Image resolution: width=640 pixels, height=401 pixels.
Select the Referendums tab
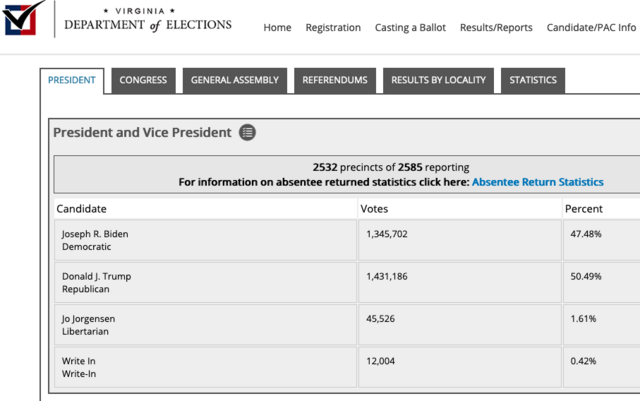click(x=335, y=80)
